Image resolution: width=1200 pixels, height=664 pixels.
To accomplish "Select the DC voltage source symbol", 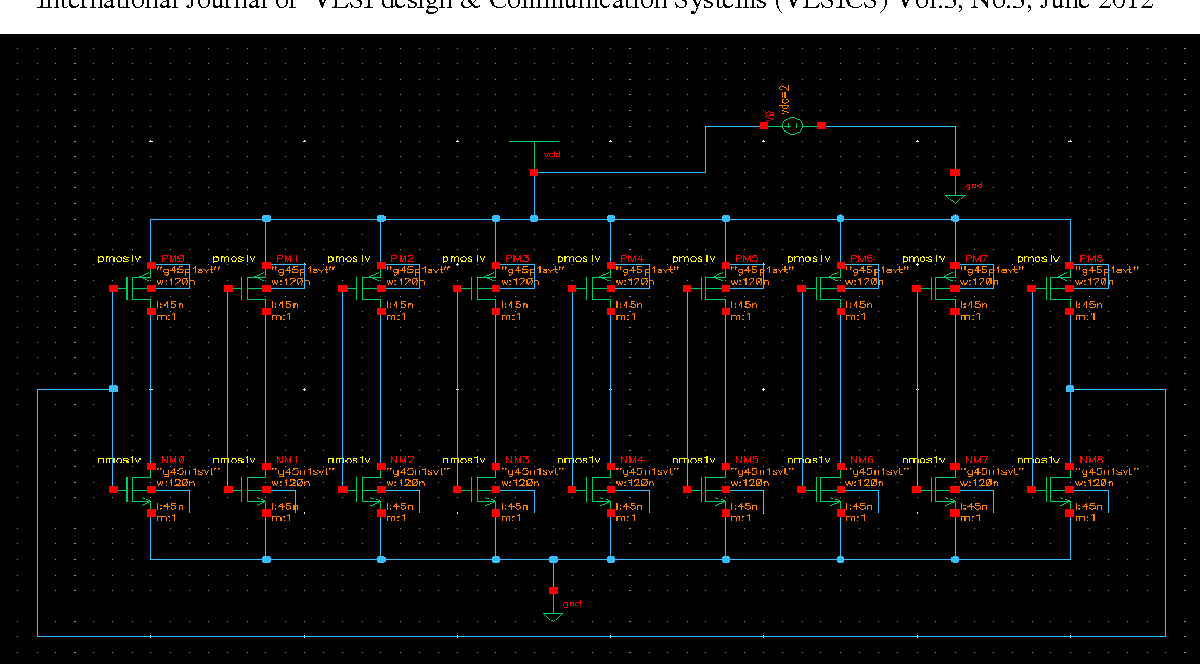I will pyautogui.click(x=792, y=126).
